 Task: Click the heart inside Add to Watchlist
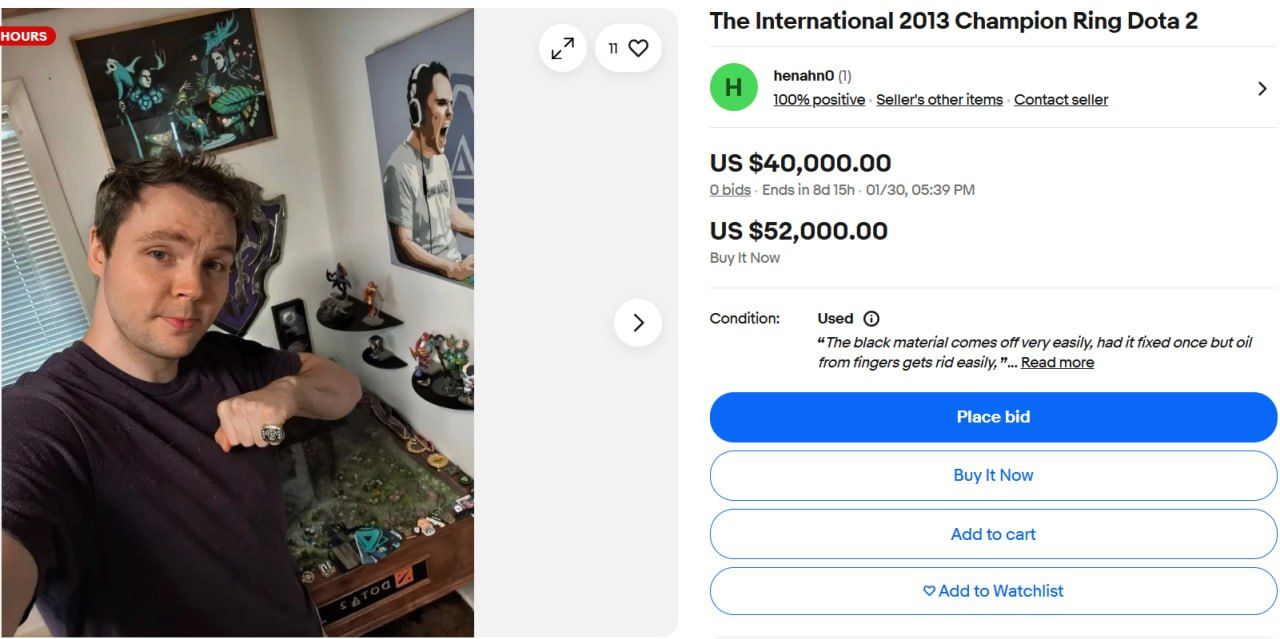(x=928, y=591)
